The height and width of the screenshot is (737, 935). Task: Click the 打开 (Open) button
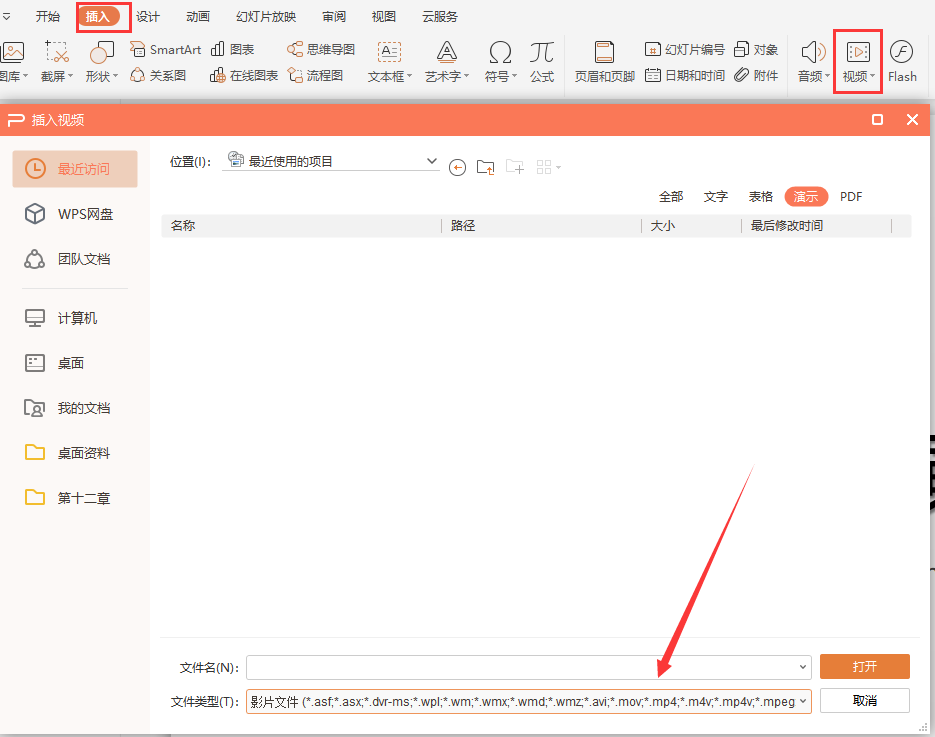click(864, 667)
